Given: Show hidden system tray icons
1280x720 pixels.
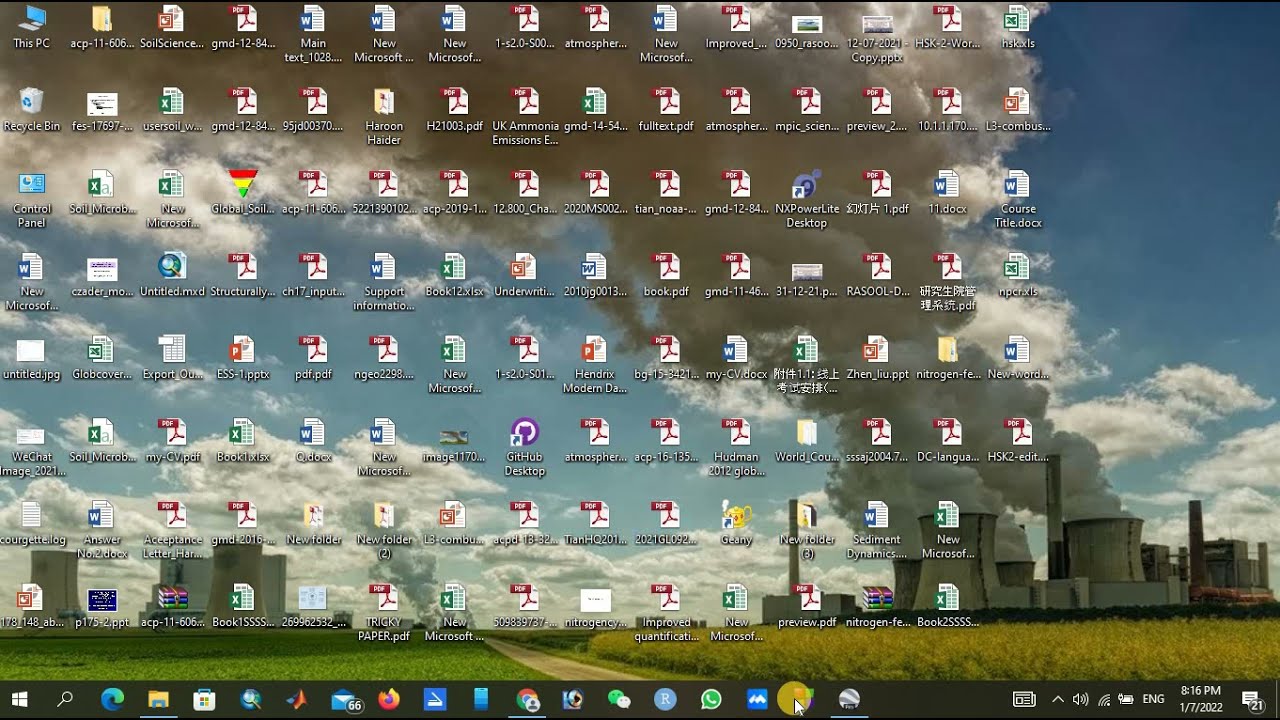Looking at the screenshot, I should [1058, 699].
